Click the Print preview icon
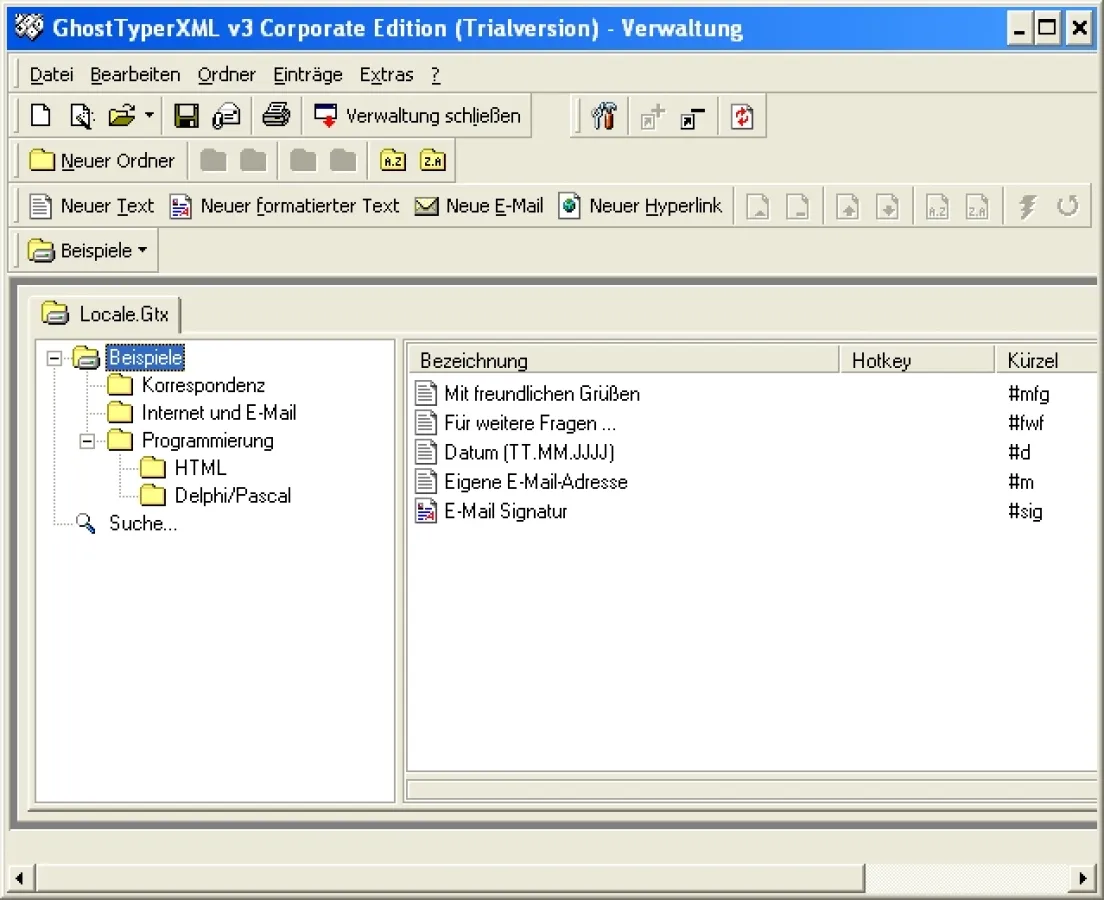 (80, 116)
